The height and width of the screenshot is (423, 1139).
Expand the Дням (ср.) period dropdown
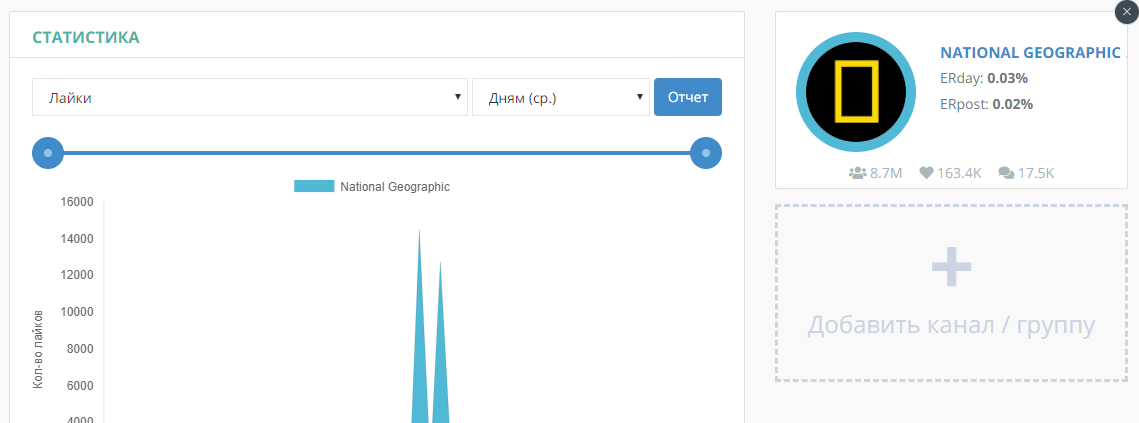pyautogui.click(x=560, y=97)
